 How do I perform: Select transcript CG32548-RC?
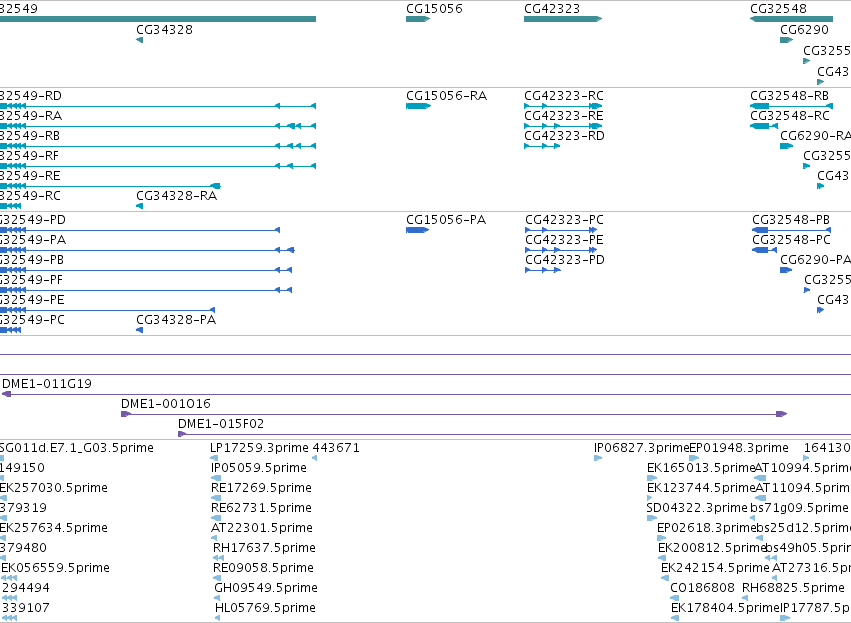tap(790, 116)
